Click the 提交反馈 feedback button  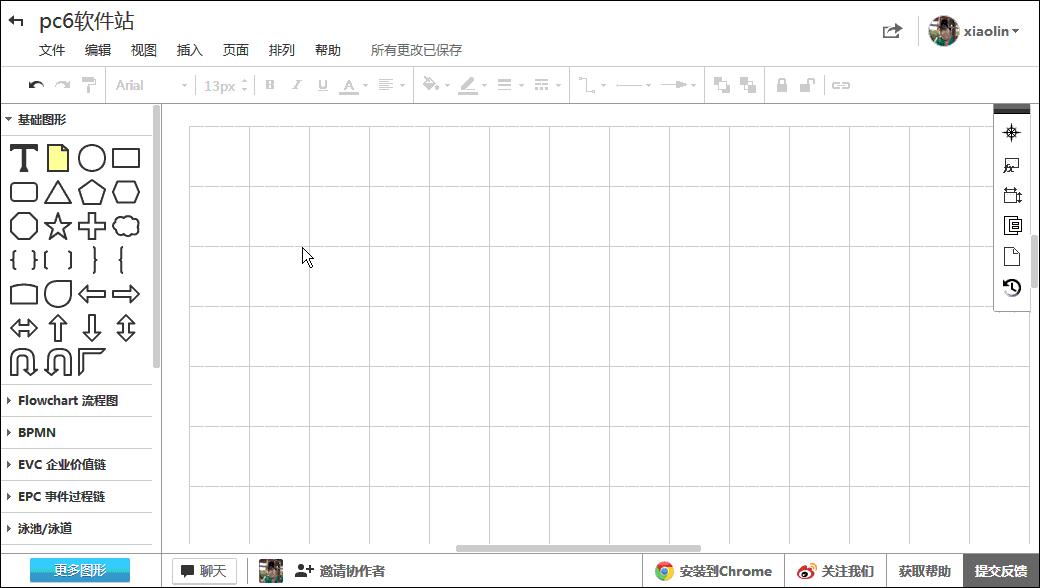coord(1000,571)
